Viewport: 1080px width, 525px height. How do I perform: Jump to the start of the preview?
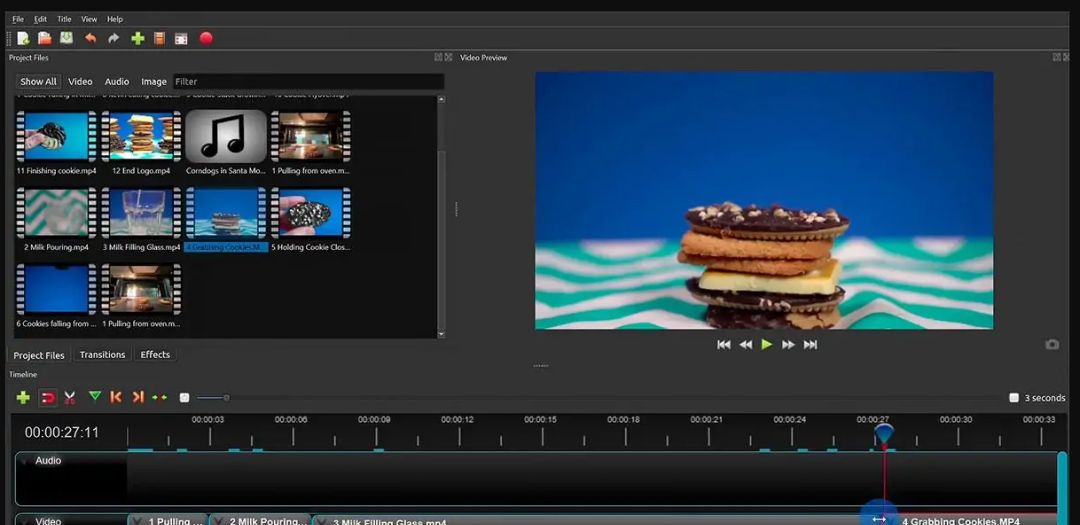point(724,344)
